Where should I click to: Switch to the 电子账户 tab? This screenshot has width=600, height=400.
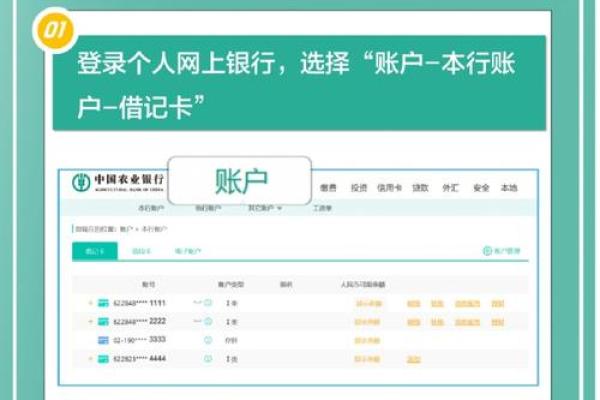188,251
